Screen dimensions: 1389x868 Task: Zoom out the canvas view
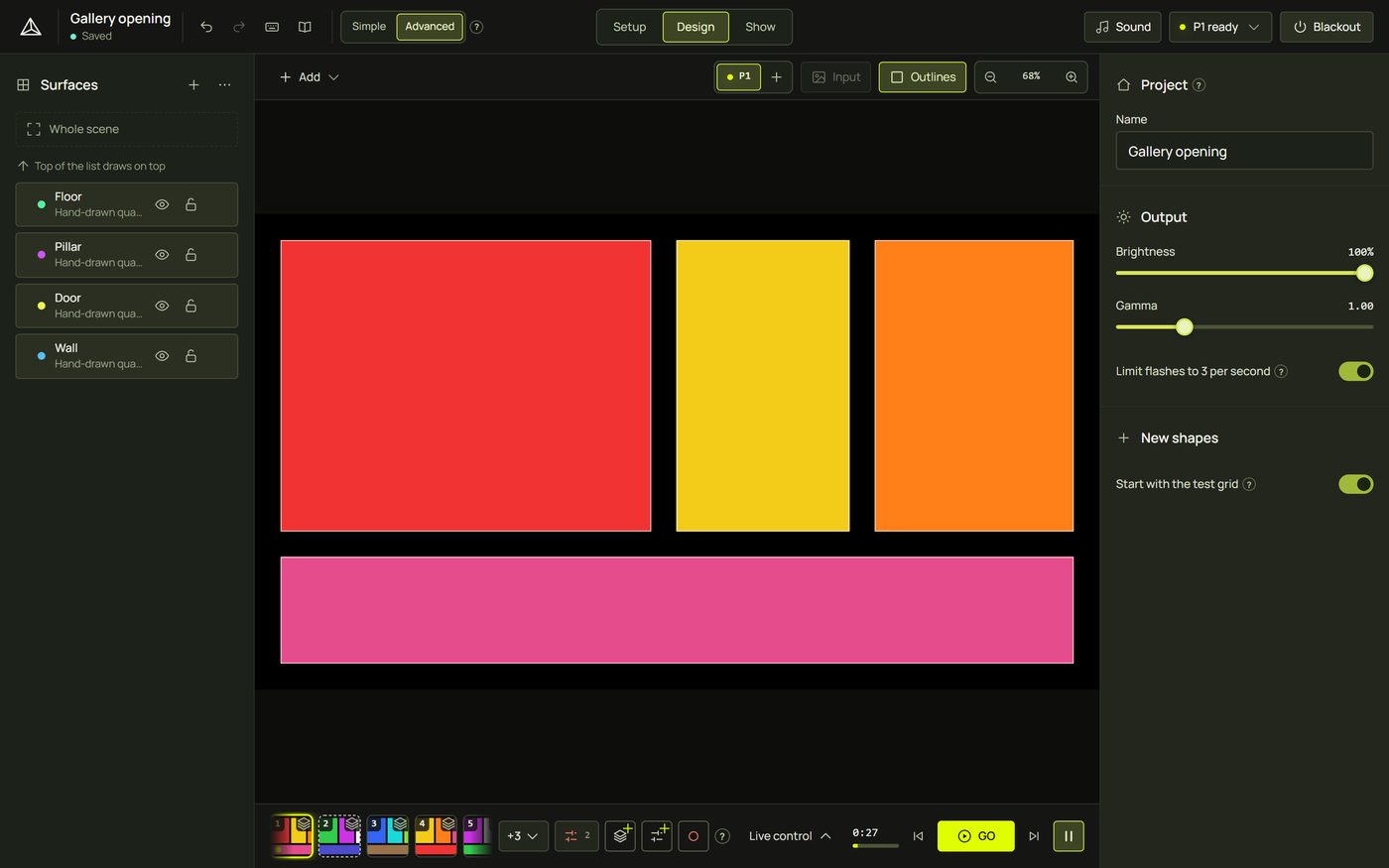click(x=990, y=76)
